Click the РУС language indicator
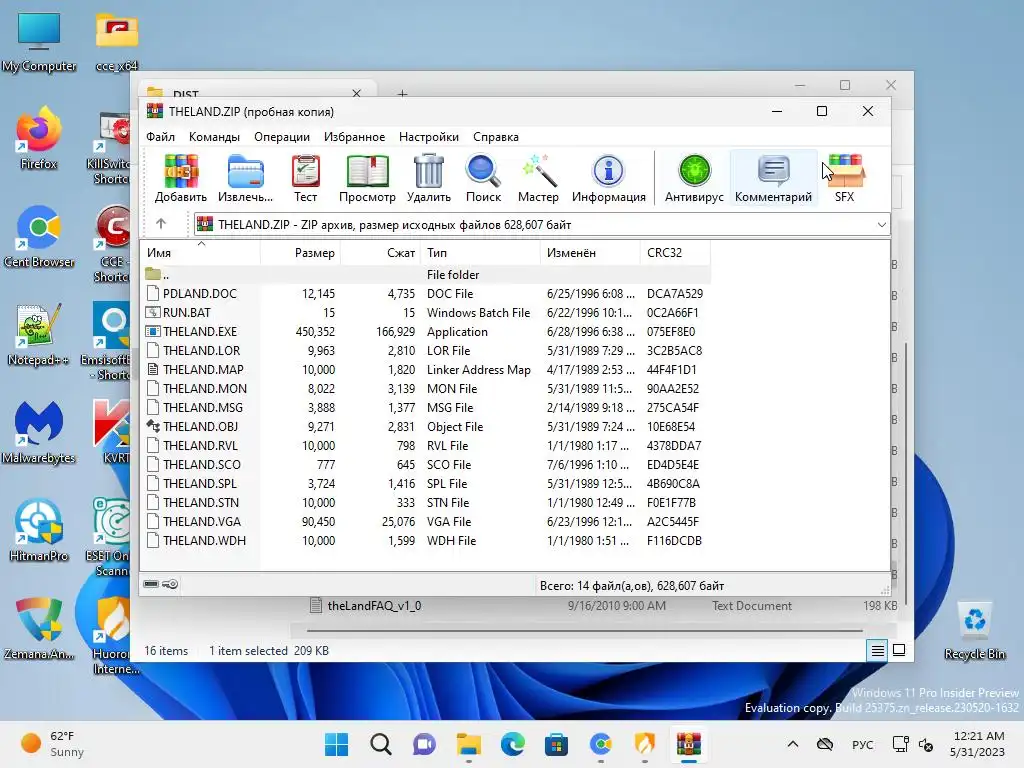Image resolution: width=1024 pixels, height=768 pixels. click(863, 744)
